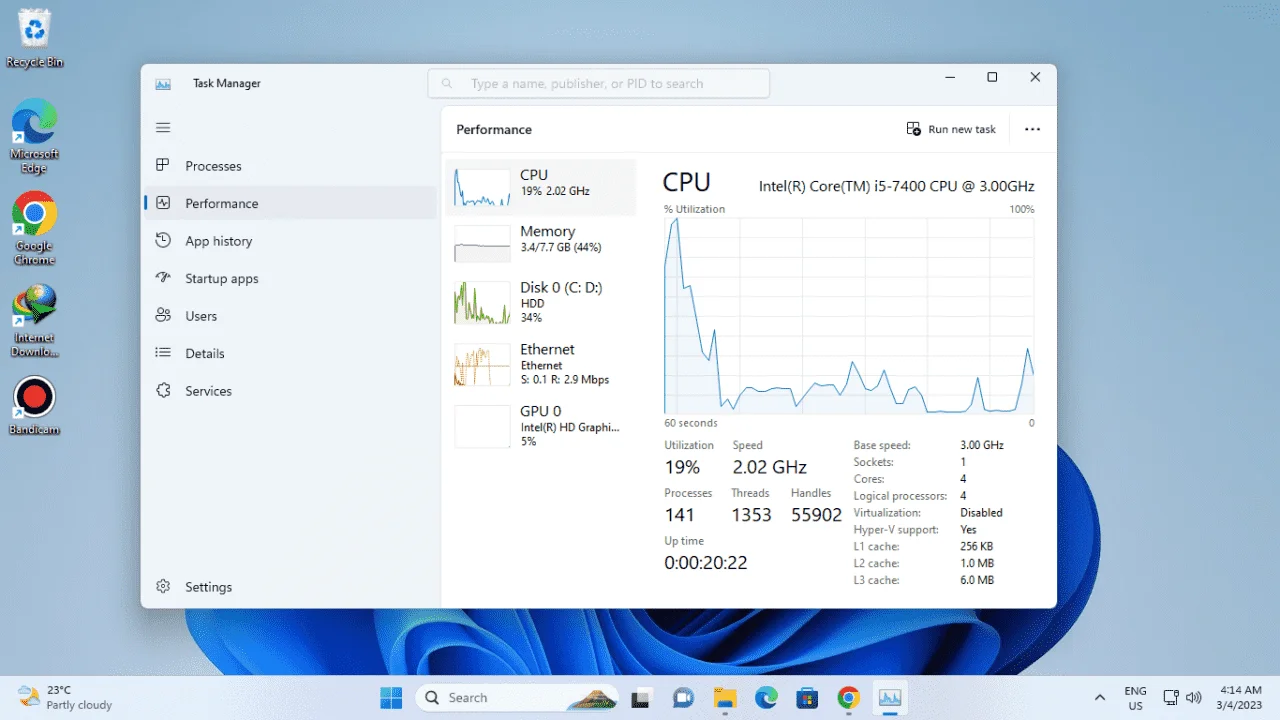Go to Startup apps

coord(290,278)
